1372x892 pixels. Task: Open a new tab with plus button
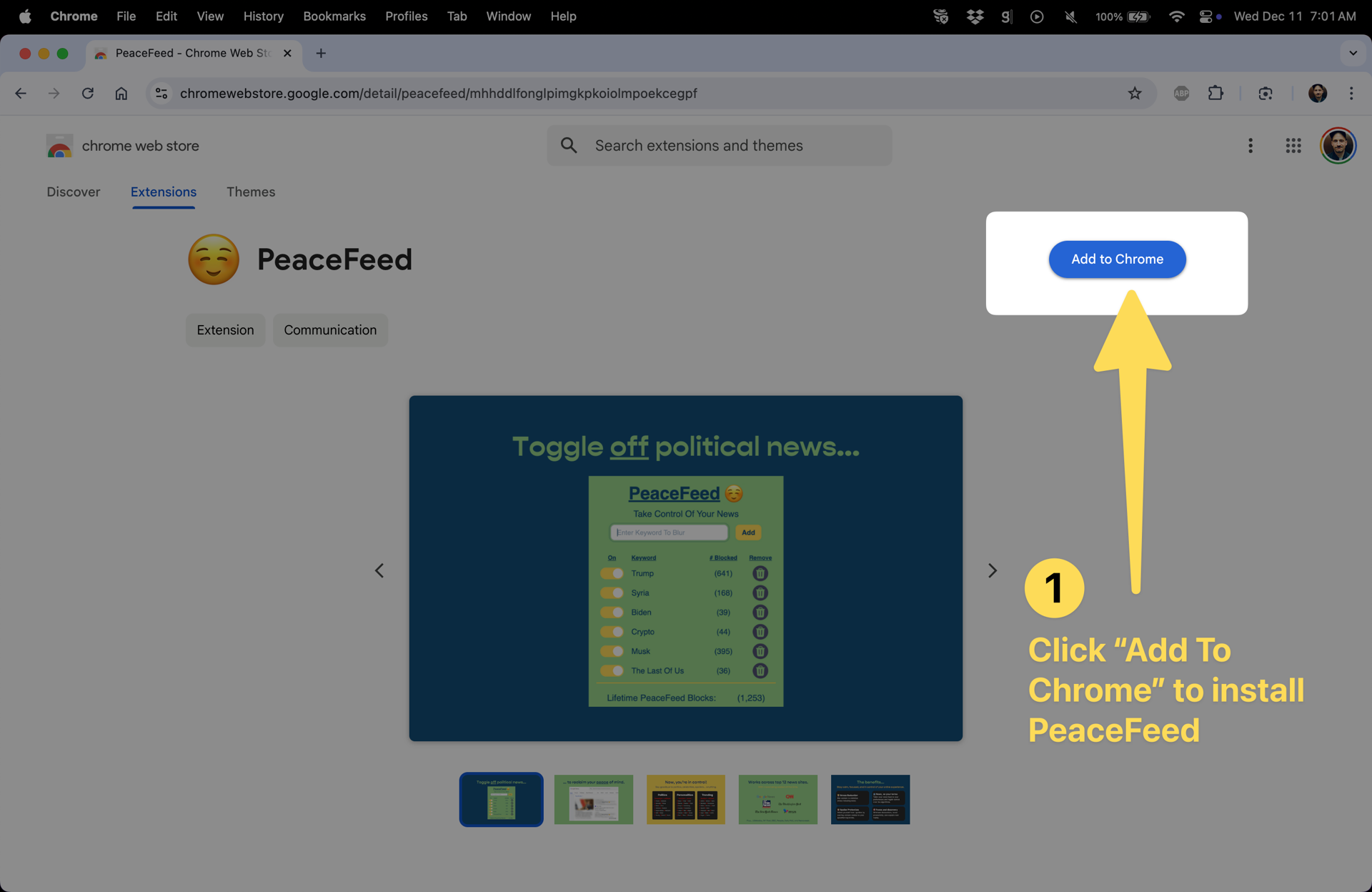point(321,54)
